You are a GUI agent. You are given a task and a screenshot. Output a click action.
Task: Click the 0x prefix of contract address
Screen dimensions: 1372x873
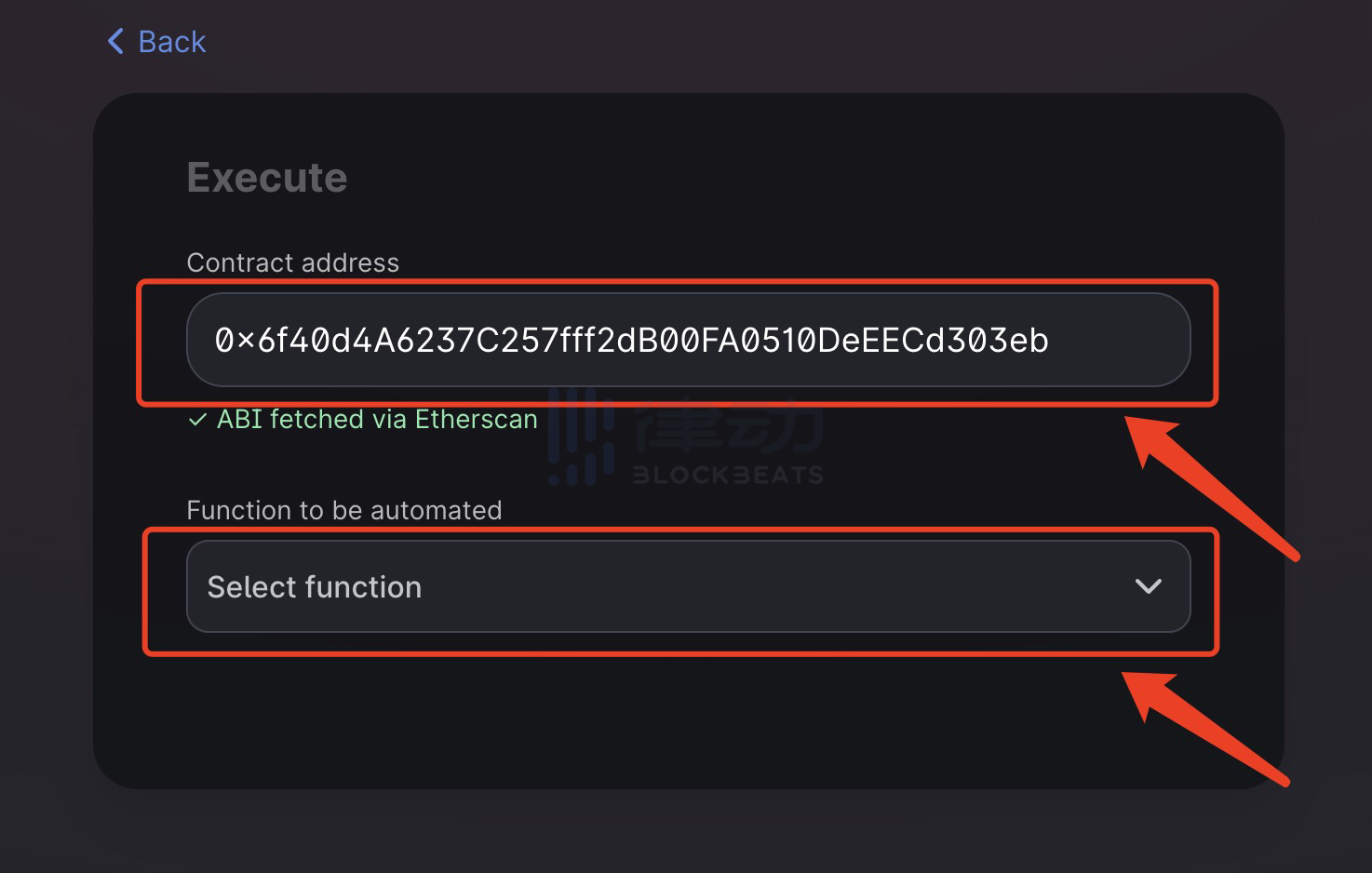click(x=235, y=341)
